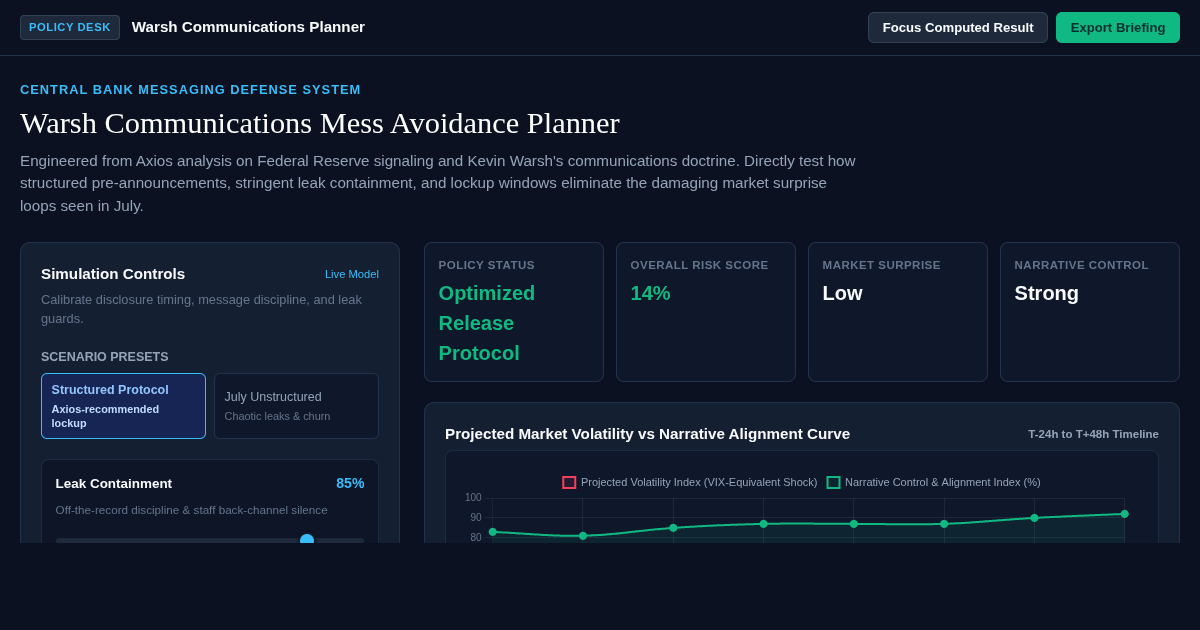Click the last data point on alignment curve
The width and height of the screenshot is (1200, 630).
point(1124,514)
